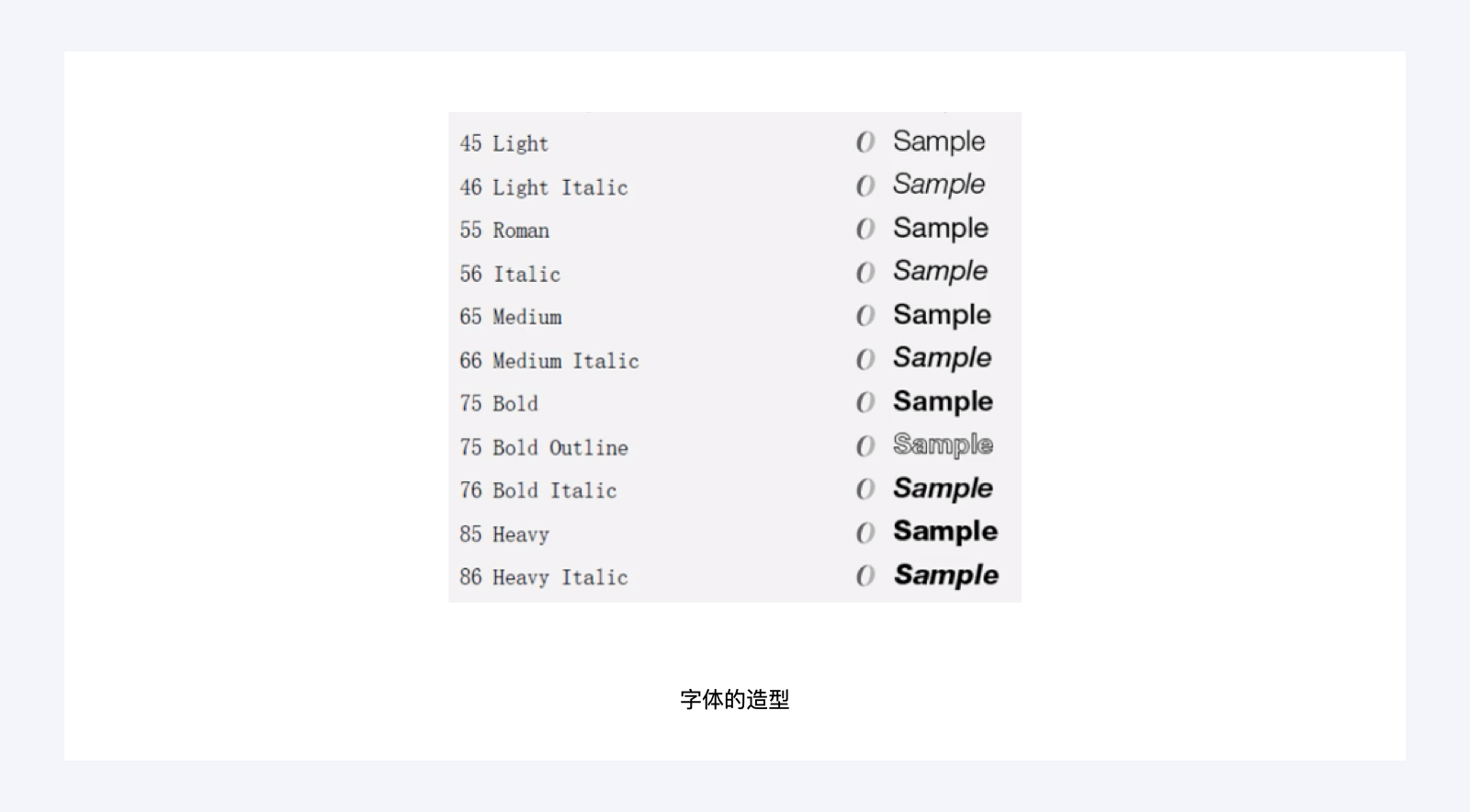
Task: Click the caption text 字体的造型
Action: point(735,700)
